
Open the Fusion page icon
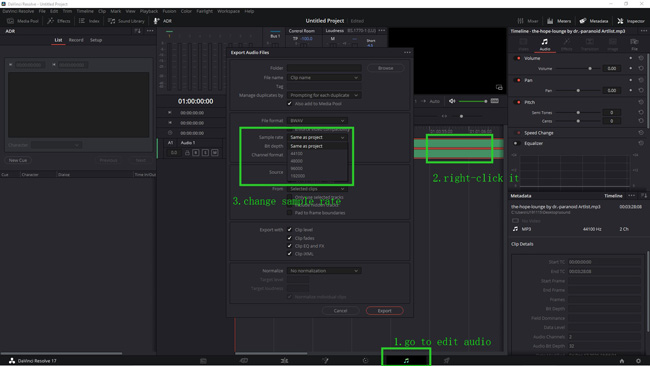[325, 361]
